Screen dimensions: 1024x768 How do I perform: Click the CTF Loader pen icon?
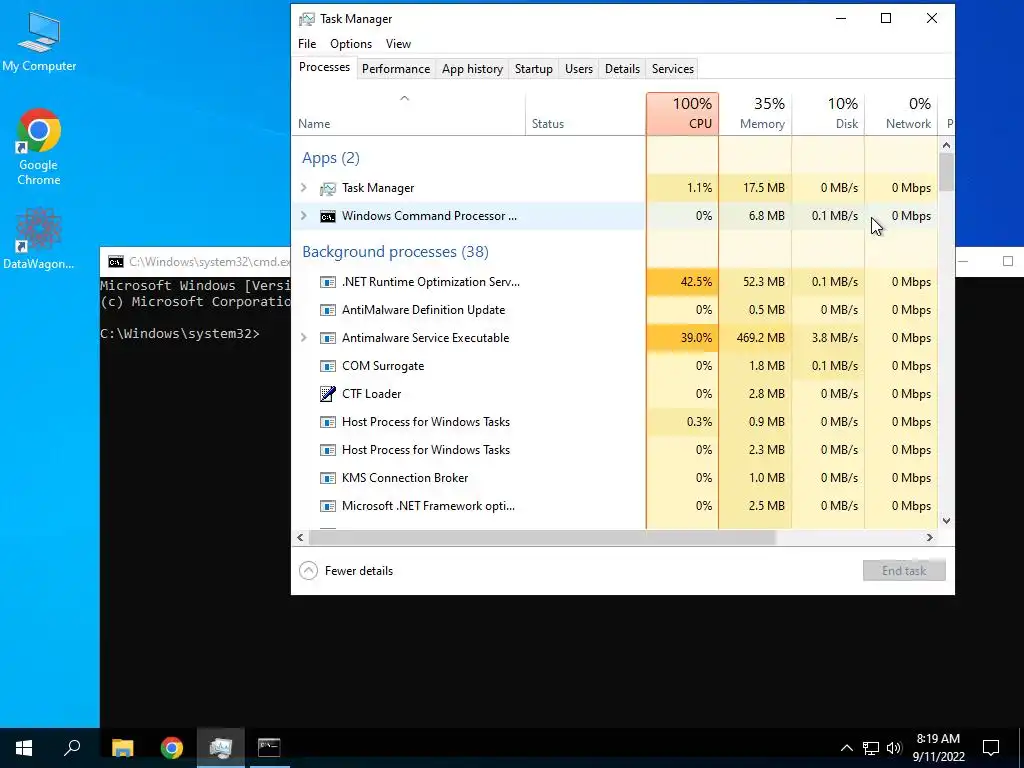[x=327, y=394]
